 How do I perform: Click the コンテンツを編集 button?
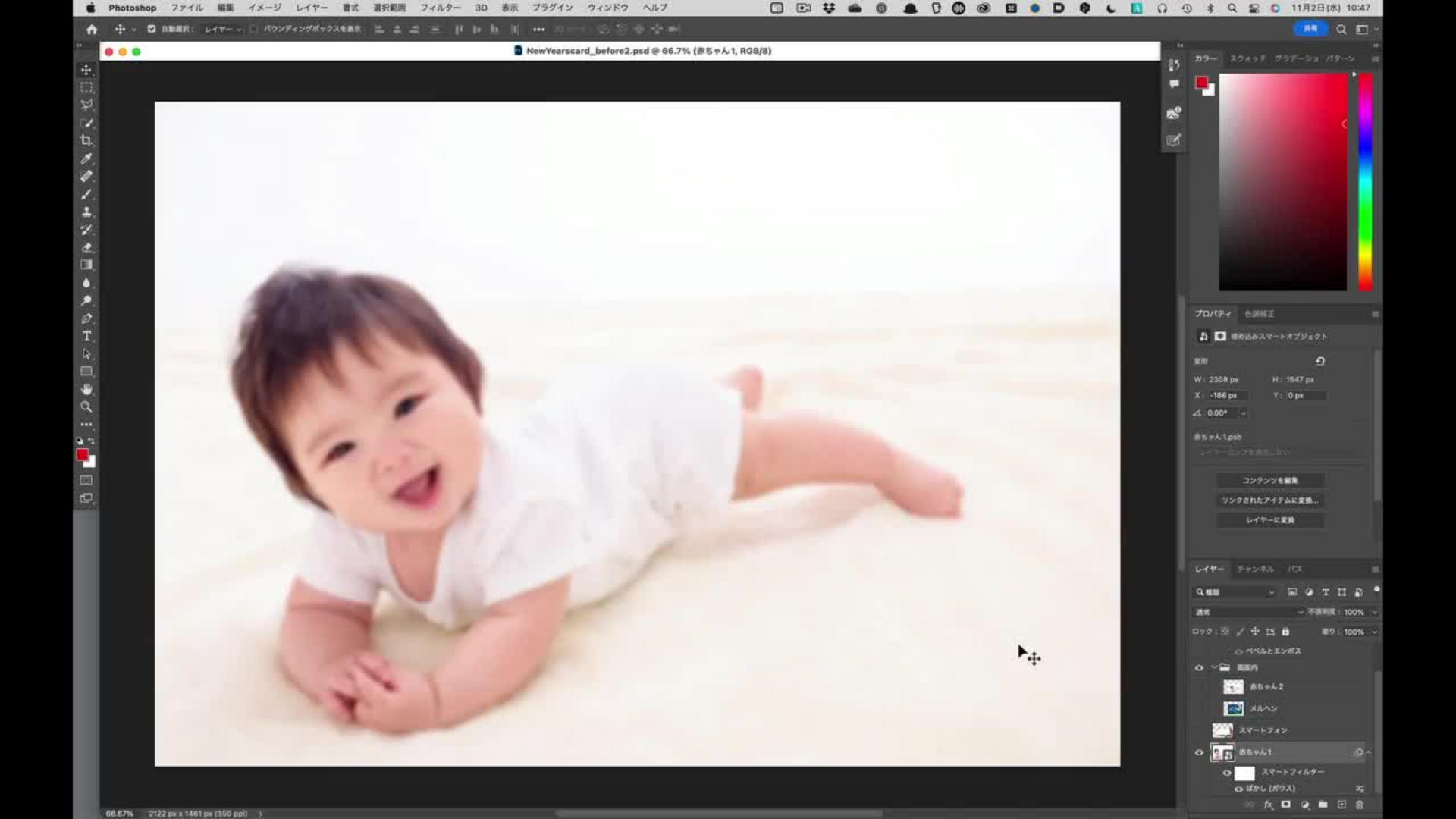(x=1270, y=480)
